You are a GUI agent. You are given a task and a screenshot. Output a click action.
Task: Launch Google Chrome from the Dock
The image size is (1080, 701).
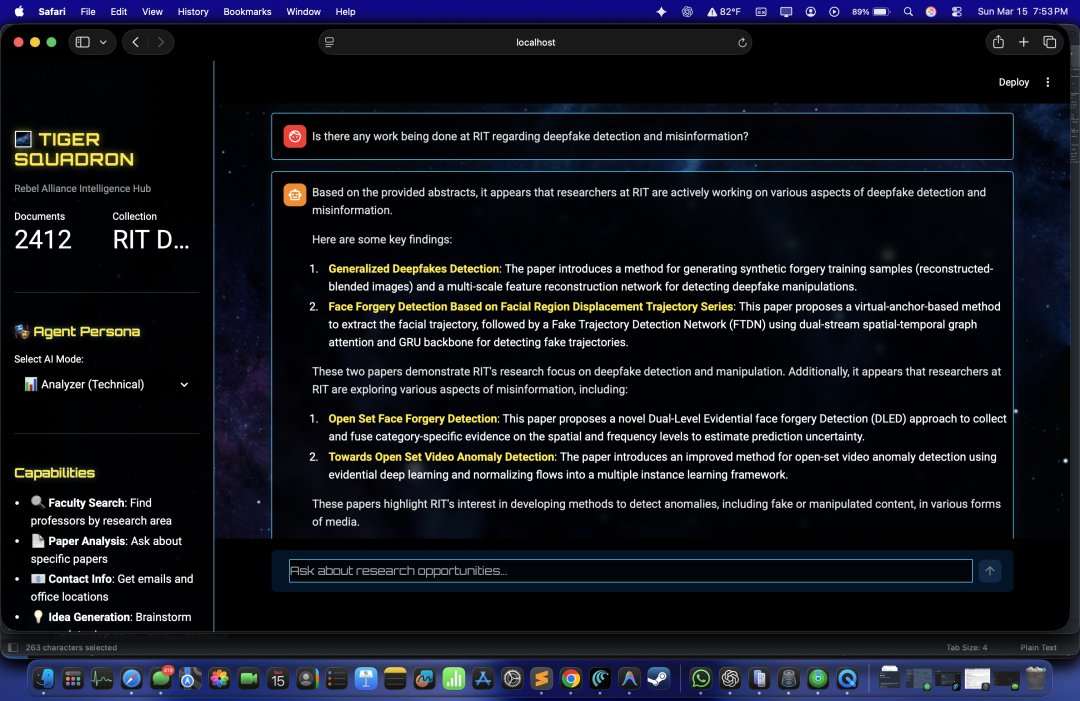pyautogui.click(x=570, y=679)
